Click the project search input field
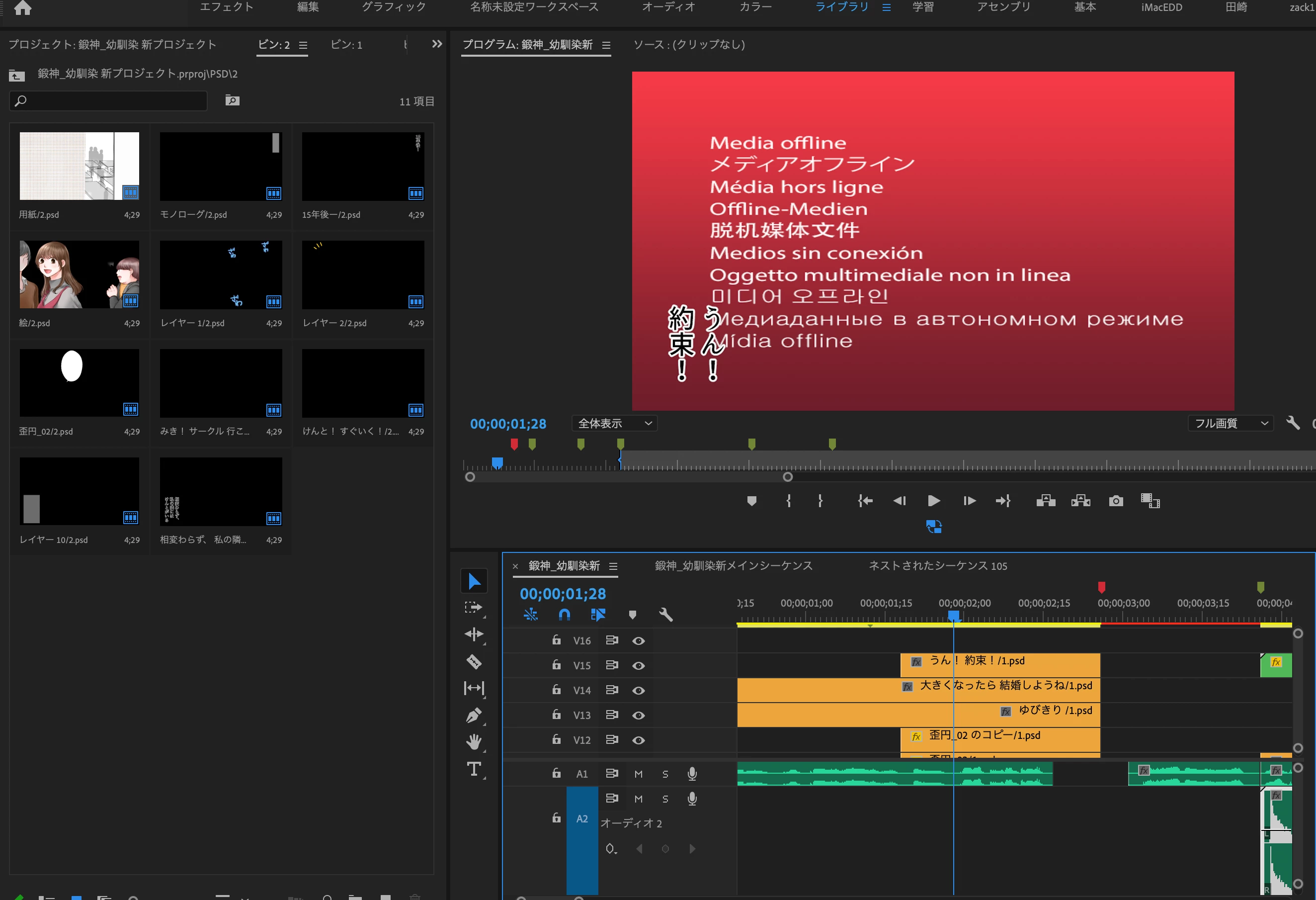Viewport: 1316px width, 900px height. pyautogui.click(x=113, y=101)
